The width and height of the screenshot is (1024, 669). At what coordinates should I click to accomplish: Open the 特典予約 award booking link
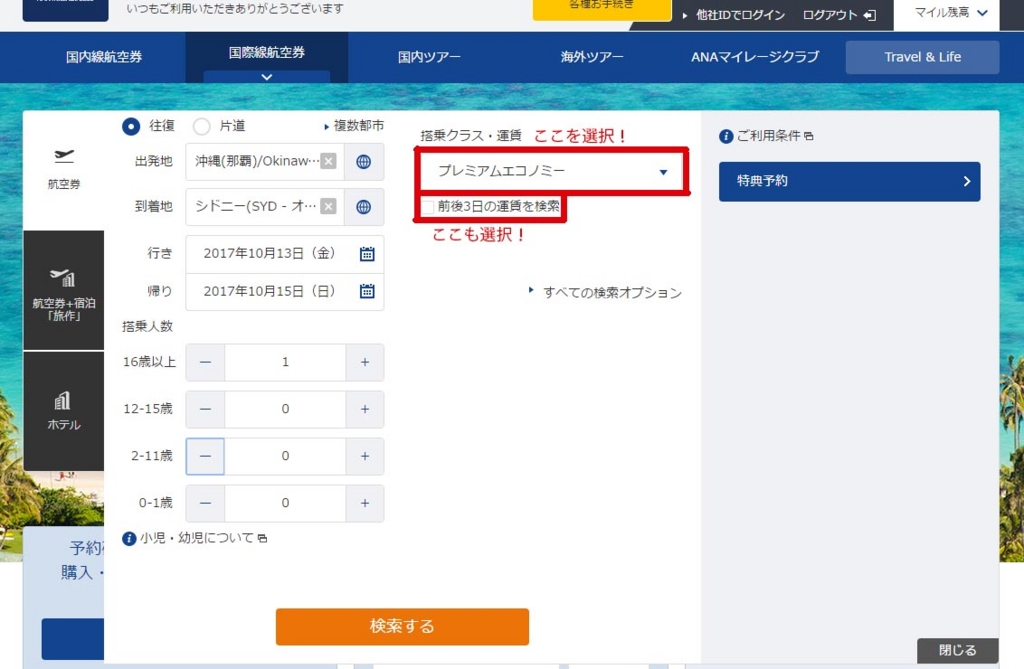click(x=847, y=181)
